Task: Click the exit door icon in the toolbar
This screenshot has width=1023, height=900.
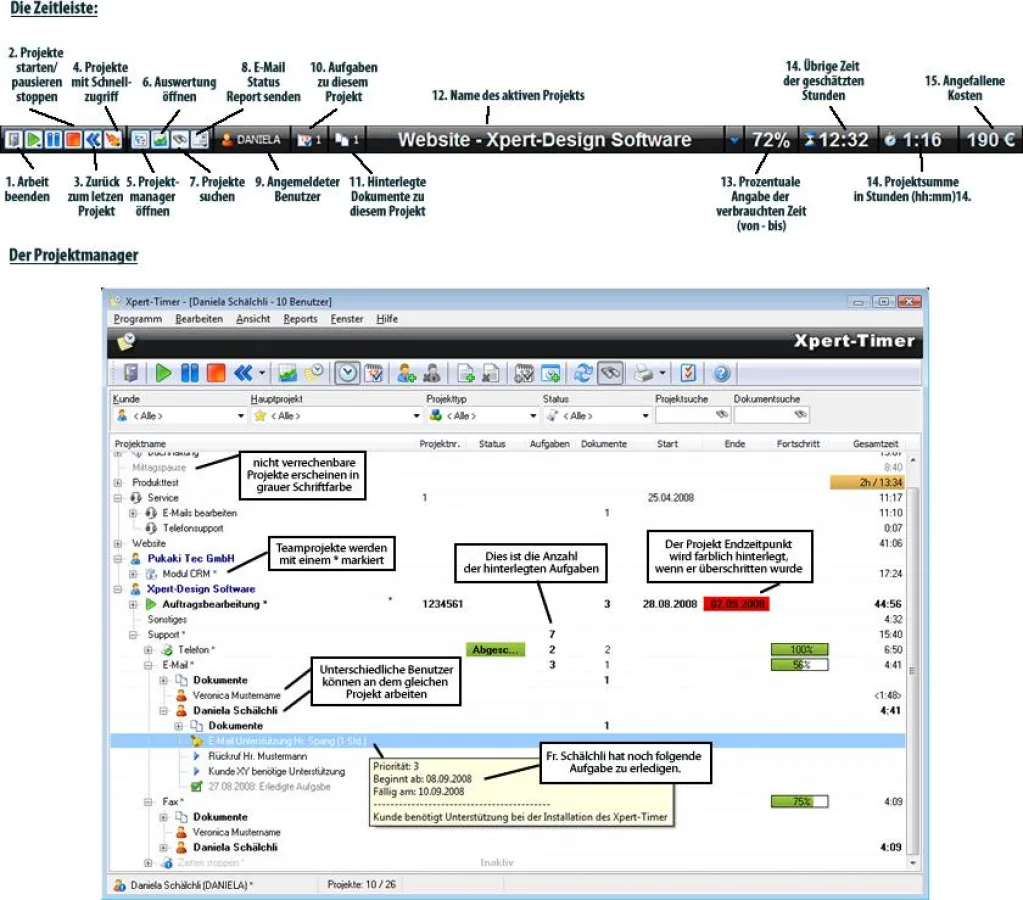Action: coord(130,373)
